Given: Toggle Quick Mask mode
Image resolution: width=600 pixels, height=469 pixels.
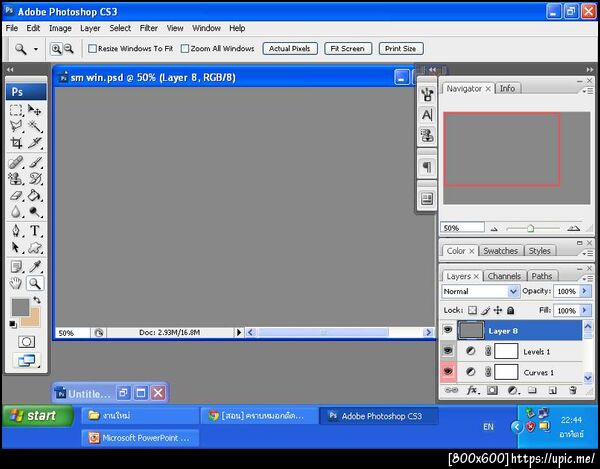Looking at the screenshot, I should 26,342.
